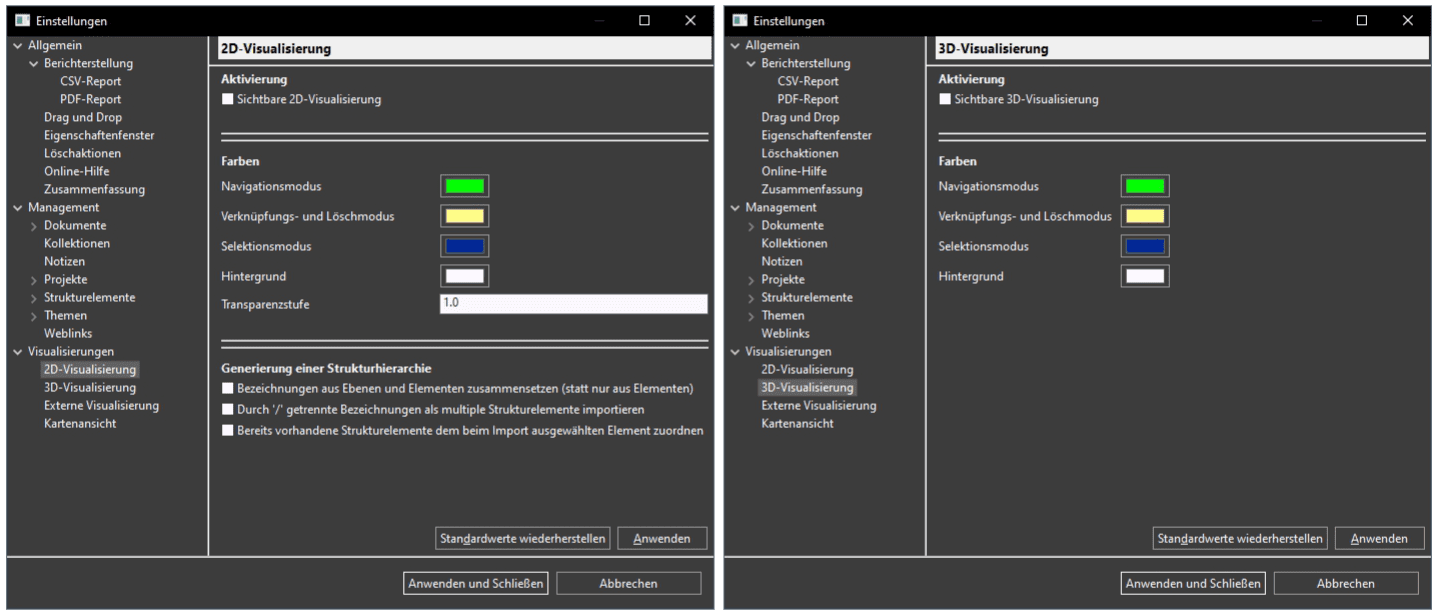Click app icon in 3D-Visualisierung window title bar
This screenshot has height=615, width=1436.
pos(740,20)
